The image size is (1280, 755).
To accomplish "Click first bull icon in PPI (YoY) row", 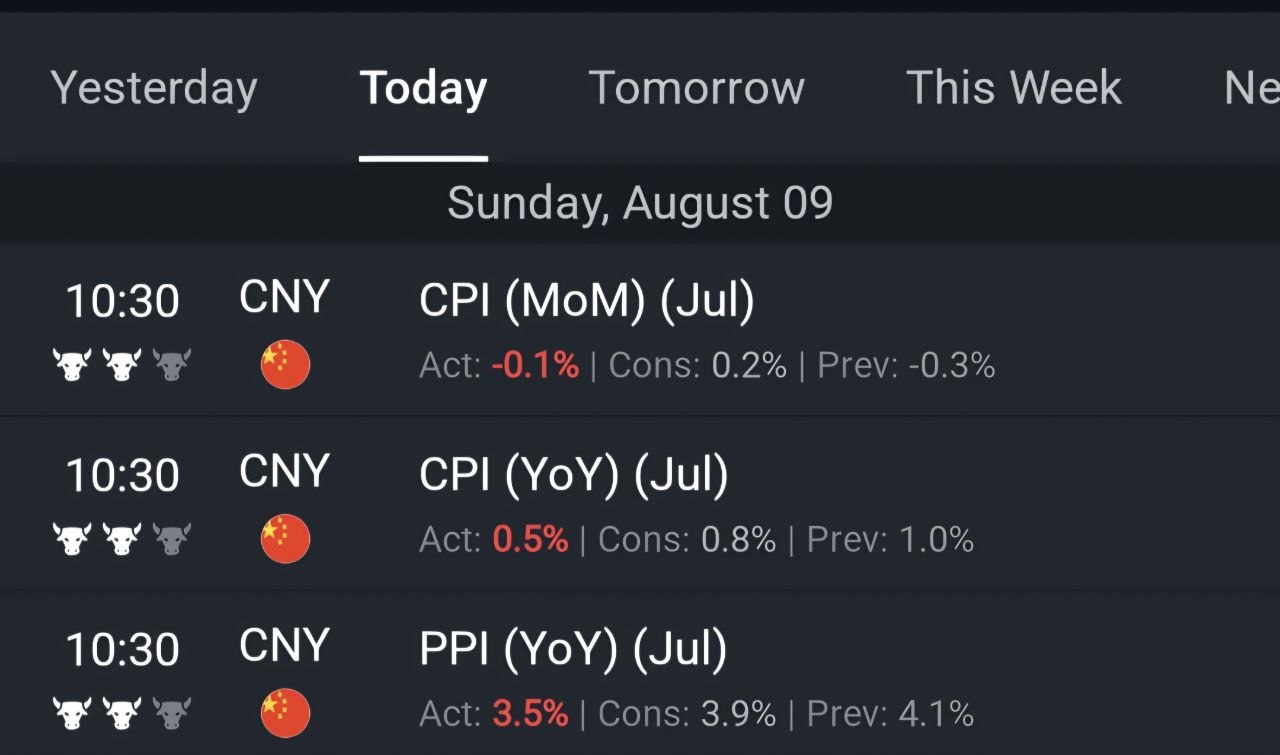I will [72, 713].
